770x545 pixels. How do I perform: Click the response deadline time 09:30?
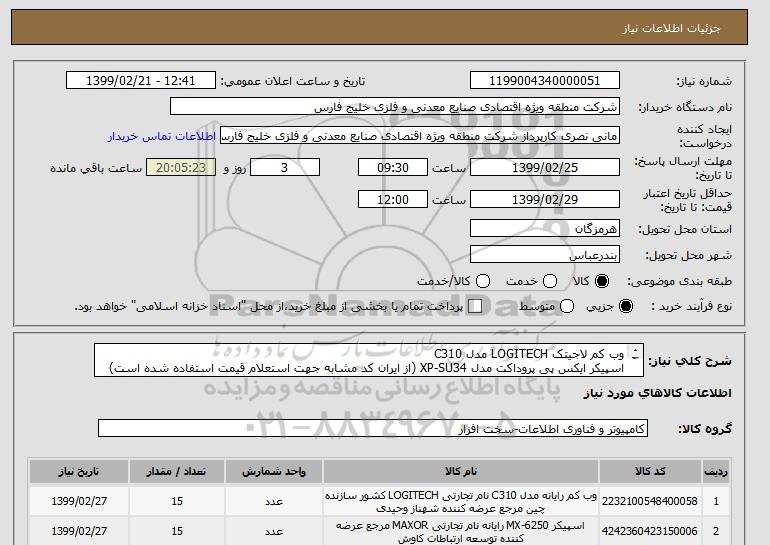pyautogui.click(x=393, y=167)
